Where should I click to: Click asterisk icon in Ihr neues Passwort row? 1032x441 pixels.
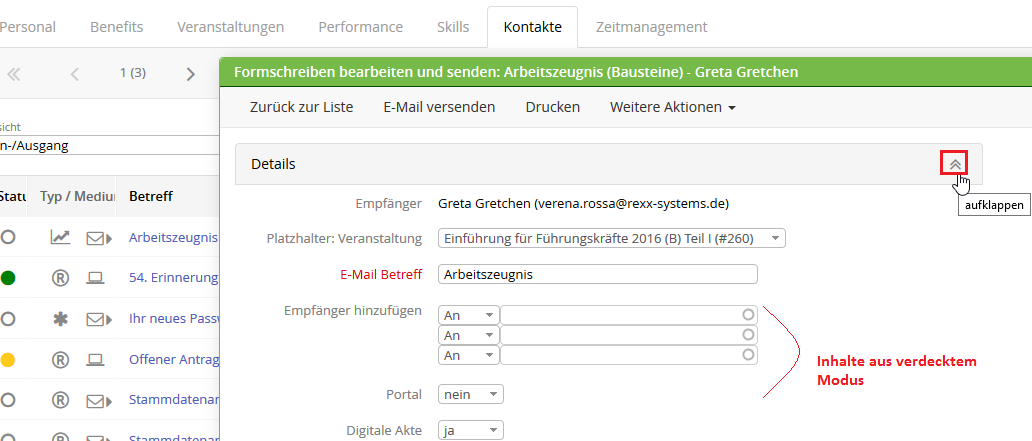click(x=61, y=319)
